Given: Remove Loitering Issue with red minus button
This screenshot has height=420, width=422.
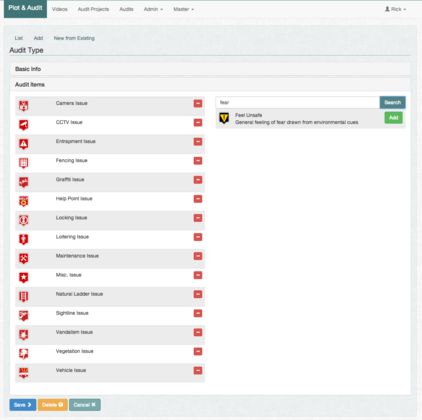Looking at the screenshot, I should pos(198,237).
